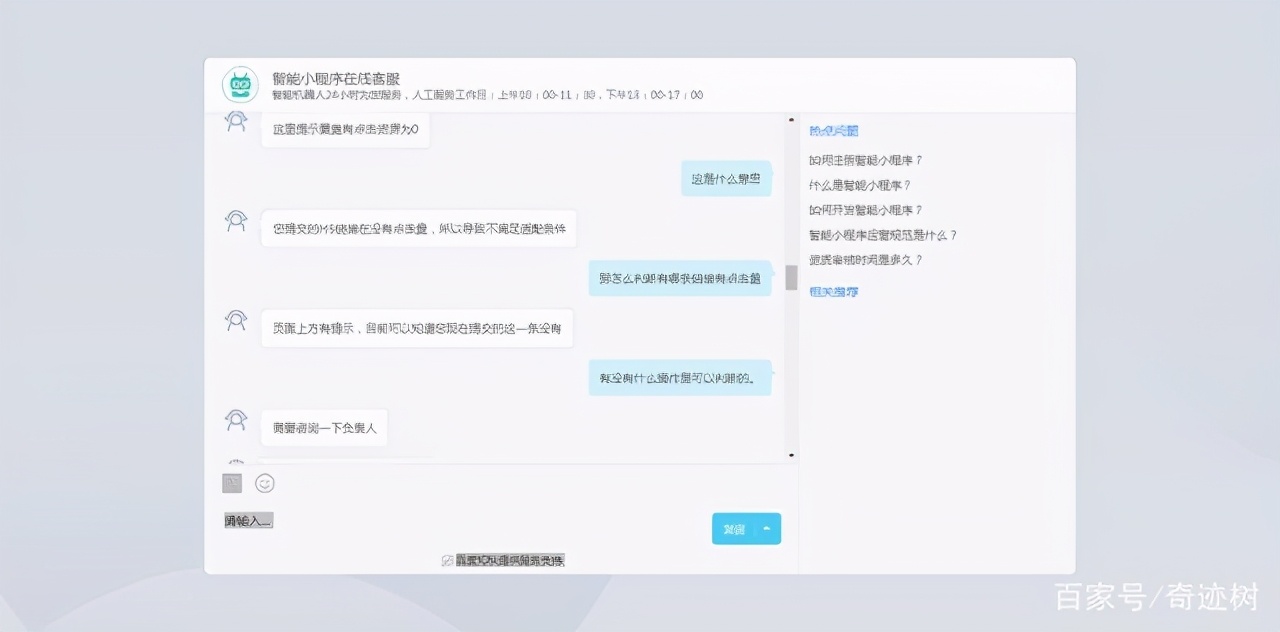Click the bot's first message bubble
The height and width of the screenshot is (632, 1280).
(345, 128)
